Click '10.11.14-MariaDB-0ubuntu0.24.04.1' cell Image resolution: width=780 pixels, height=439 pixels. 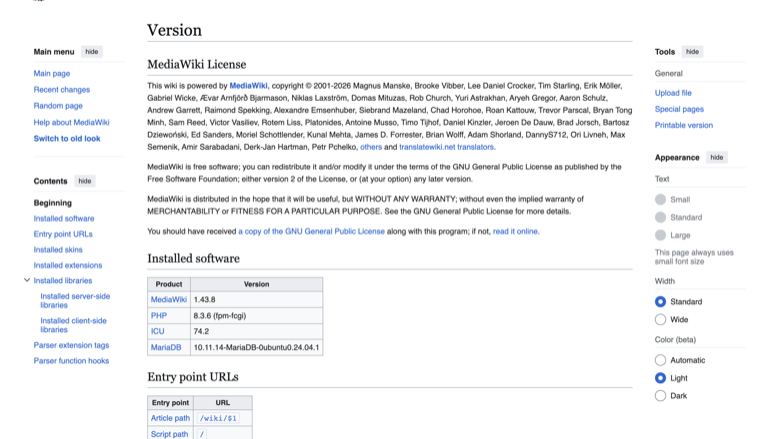[257, 348]
